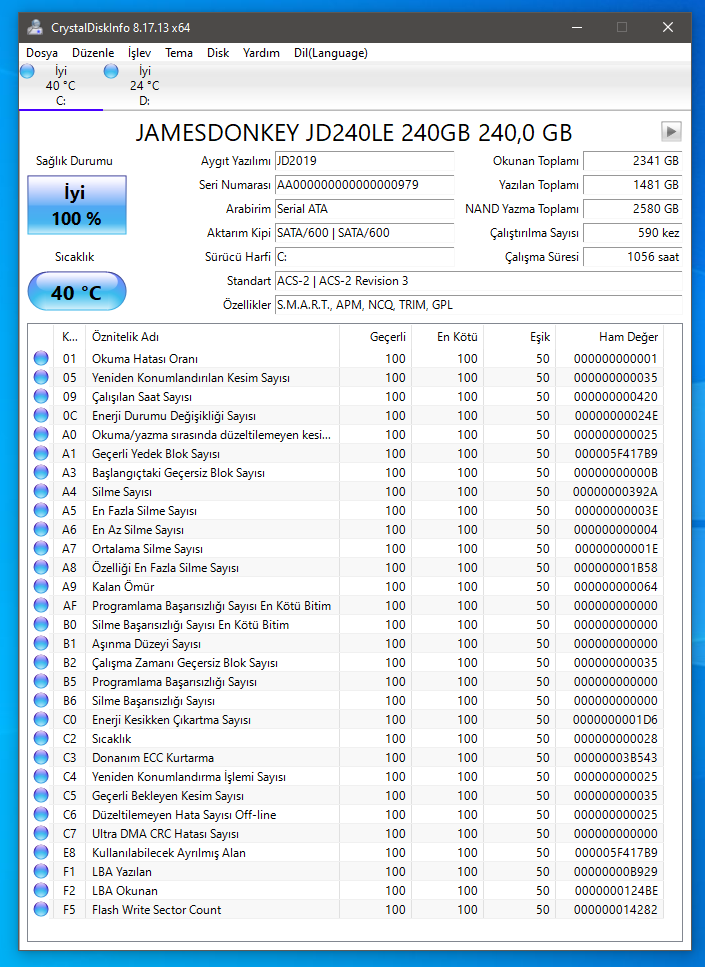Viewport: 705px width, 967px height.
Task: Select the Başlangıçtaki Geçersiz Blok Sayısı row
Action: pyautogui.click(x=346, y=472)
